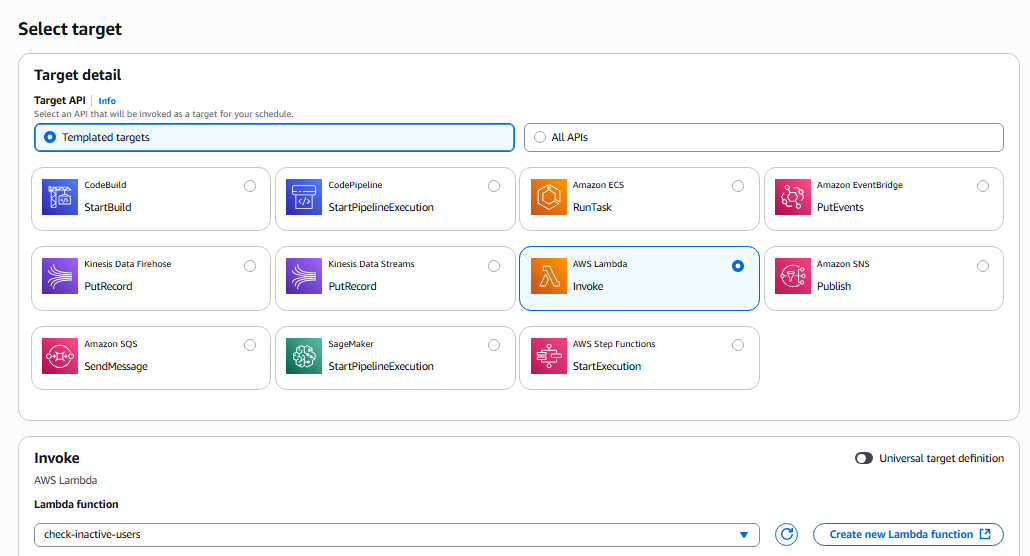The image size is (1030, 556).
Task: Click the Amazon ECS service icon
Action: click(x=549, y=197)
